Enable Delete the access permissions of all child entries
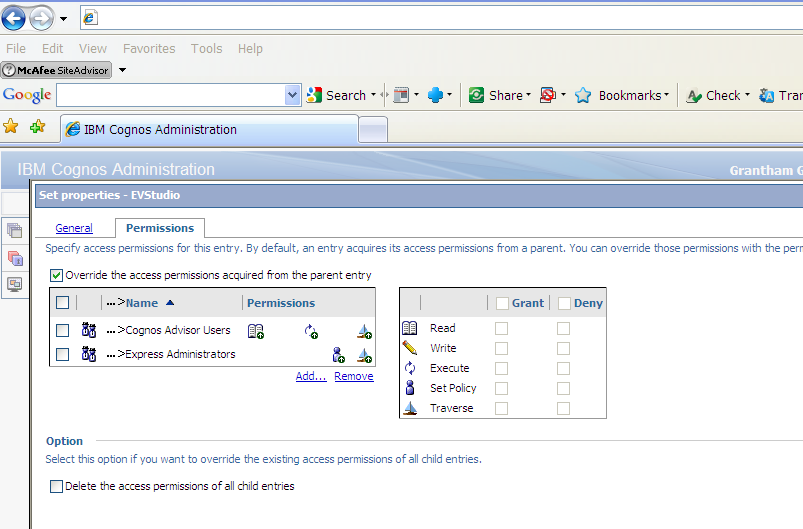This screenshot has width=803, height=529. coord(56,486)
